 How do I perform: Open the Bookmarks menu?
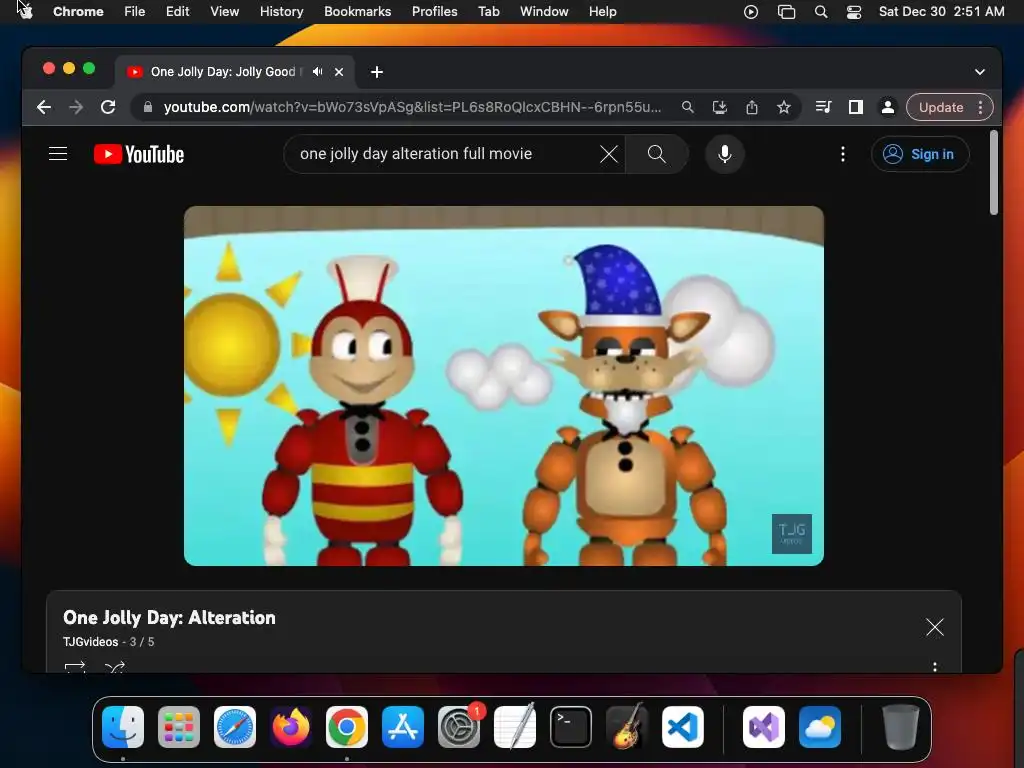tap(357, 12)
